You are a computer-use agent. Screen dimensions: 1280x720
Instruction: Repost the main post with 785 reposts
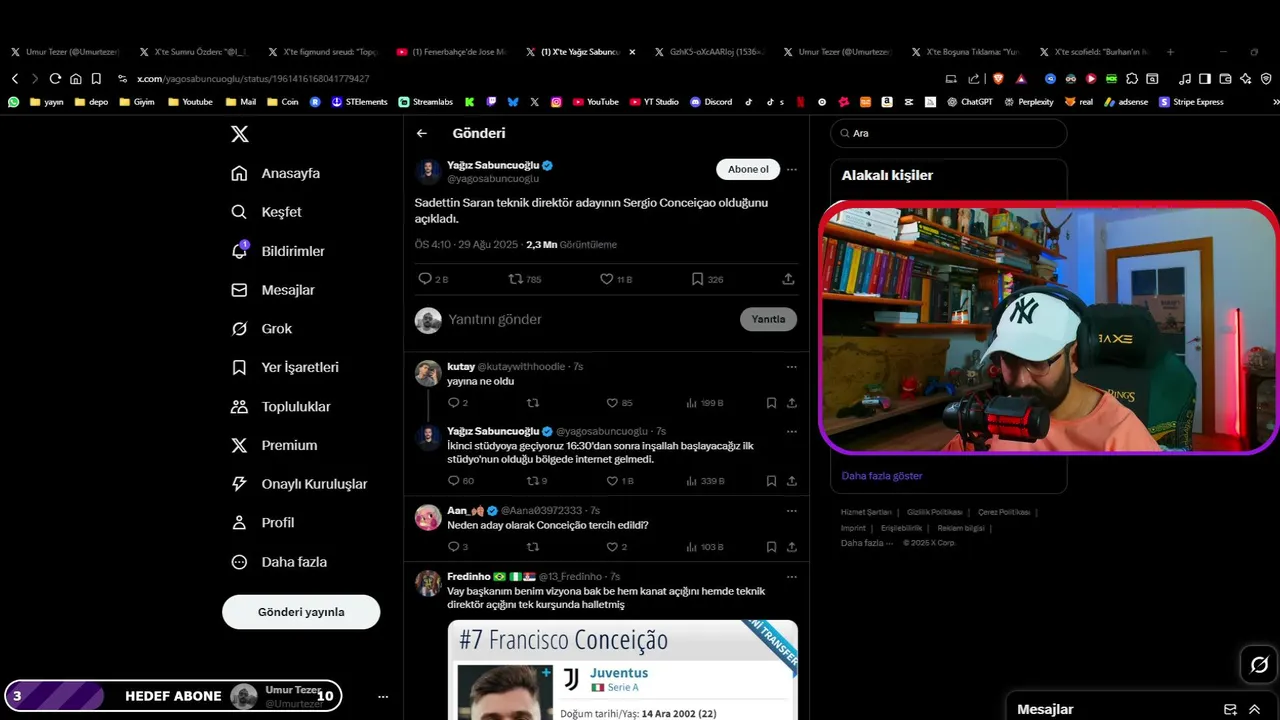(516, 279)
